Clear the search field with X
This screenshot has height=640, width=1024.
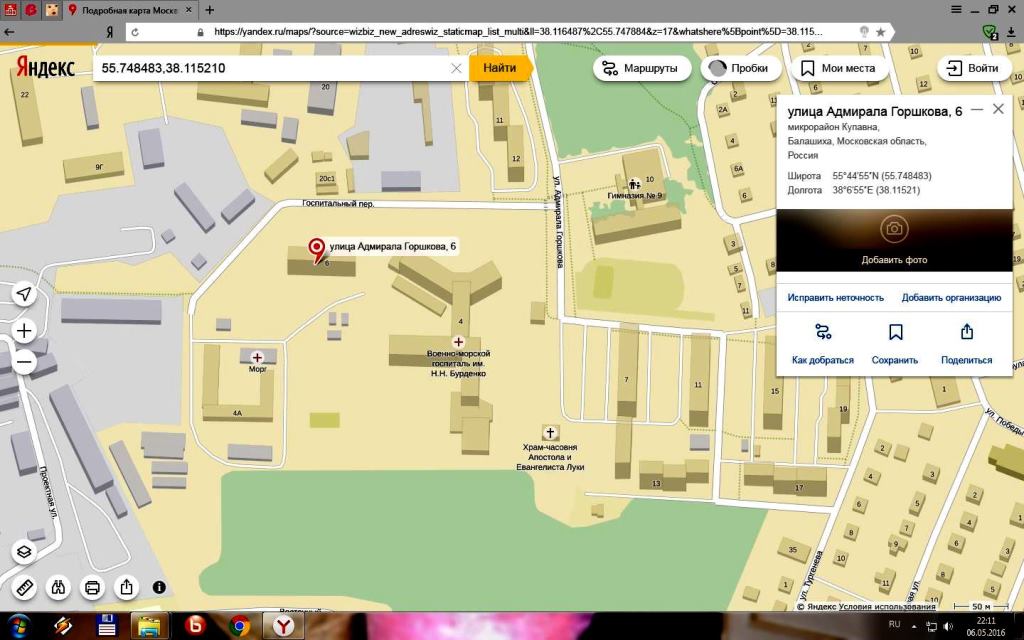point(456,68)
